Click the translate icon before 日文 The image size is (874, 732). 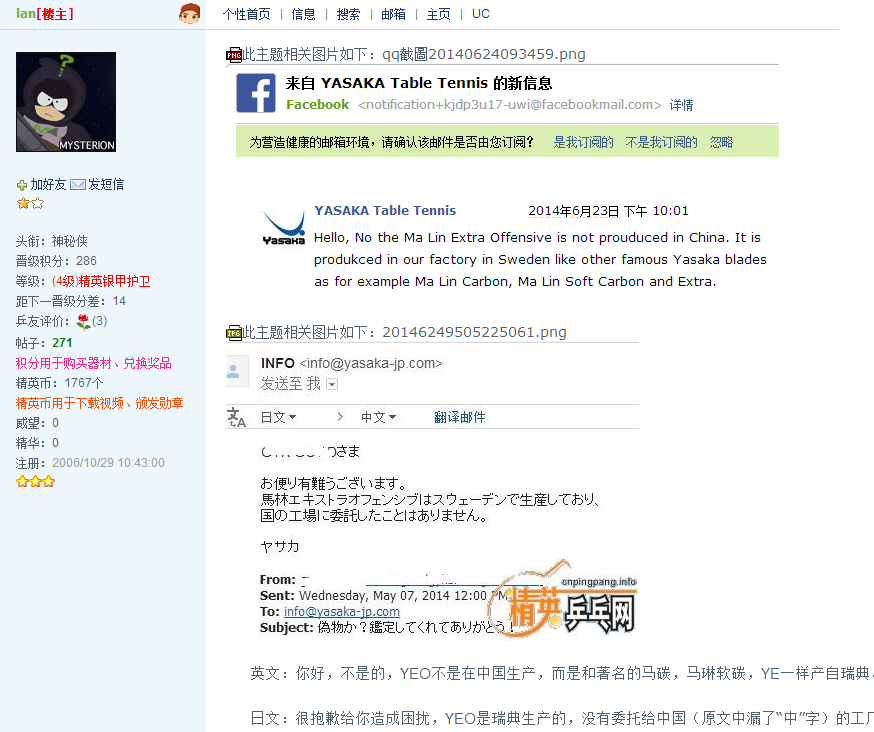click(236, 417)
